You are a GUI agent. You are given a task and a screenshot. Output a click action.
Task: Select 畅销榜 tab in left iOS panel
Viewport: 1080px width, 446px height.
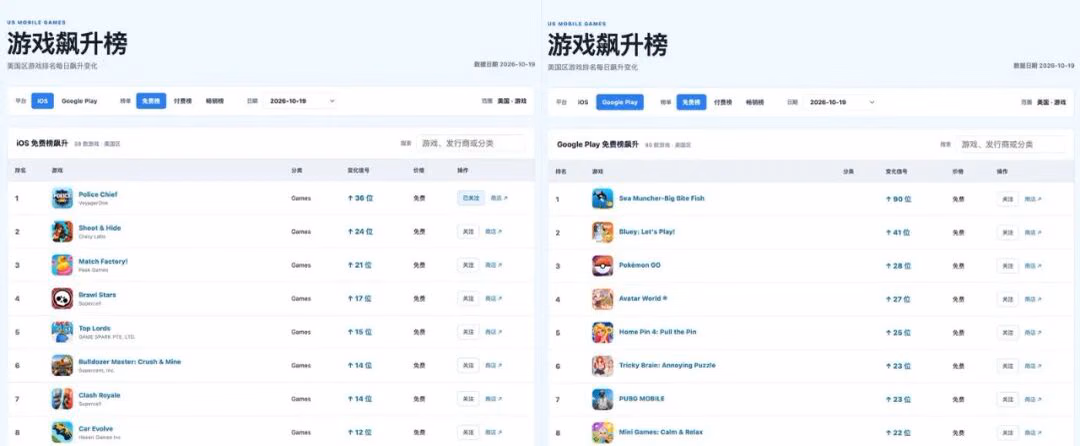[x=215, y=101]
